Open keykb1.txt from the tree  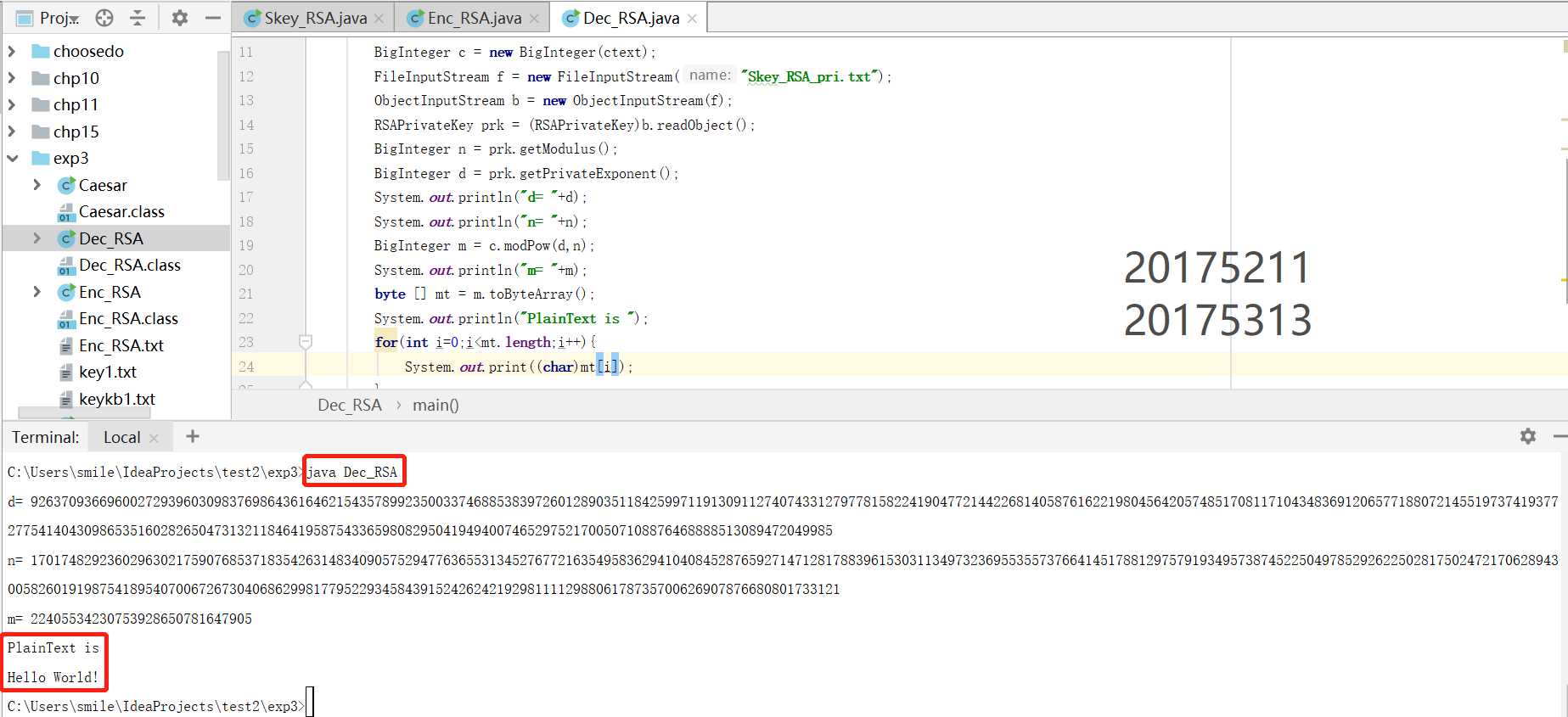tap(117, 399)
